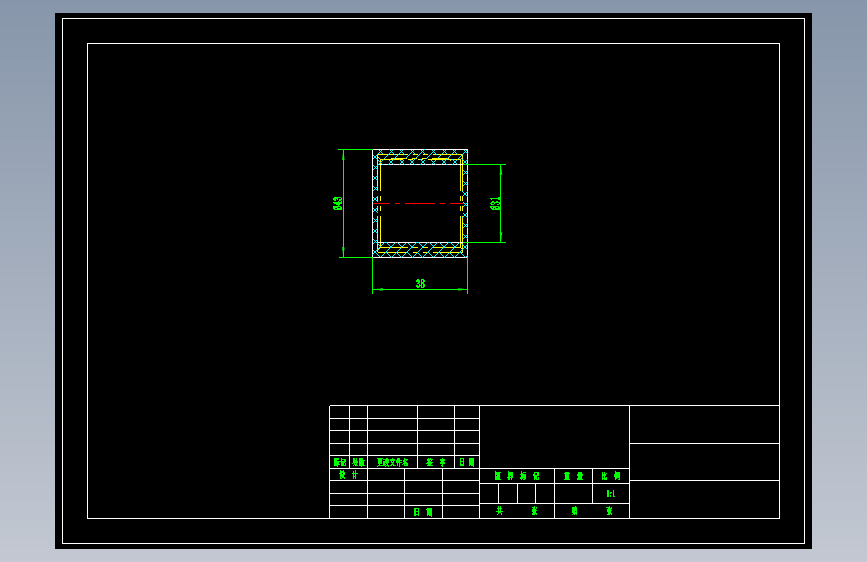Click the "日期" label in the bottom row
The image size is (867, 562).
(423, 512)
